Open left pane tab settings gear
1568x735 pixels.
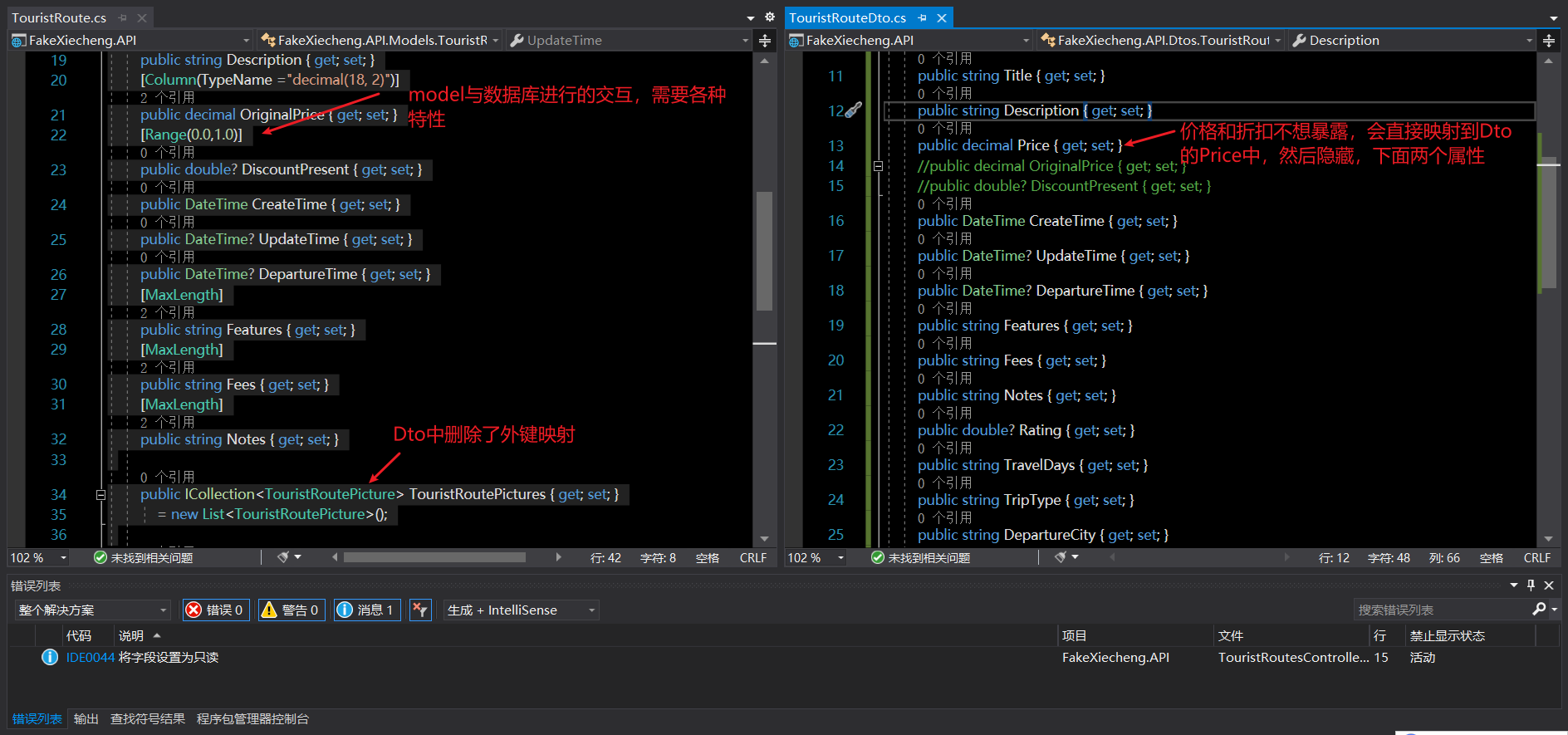click(x=770, y=17)
